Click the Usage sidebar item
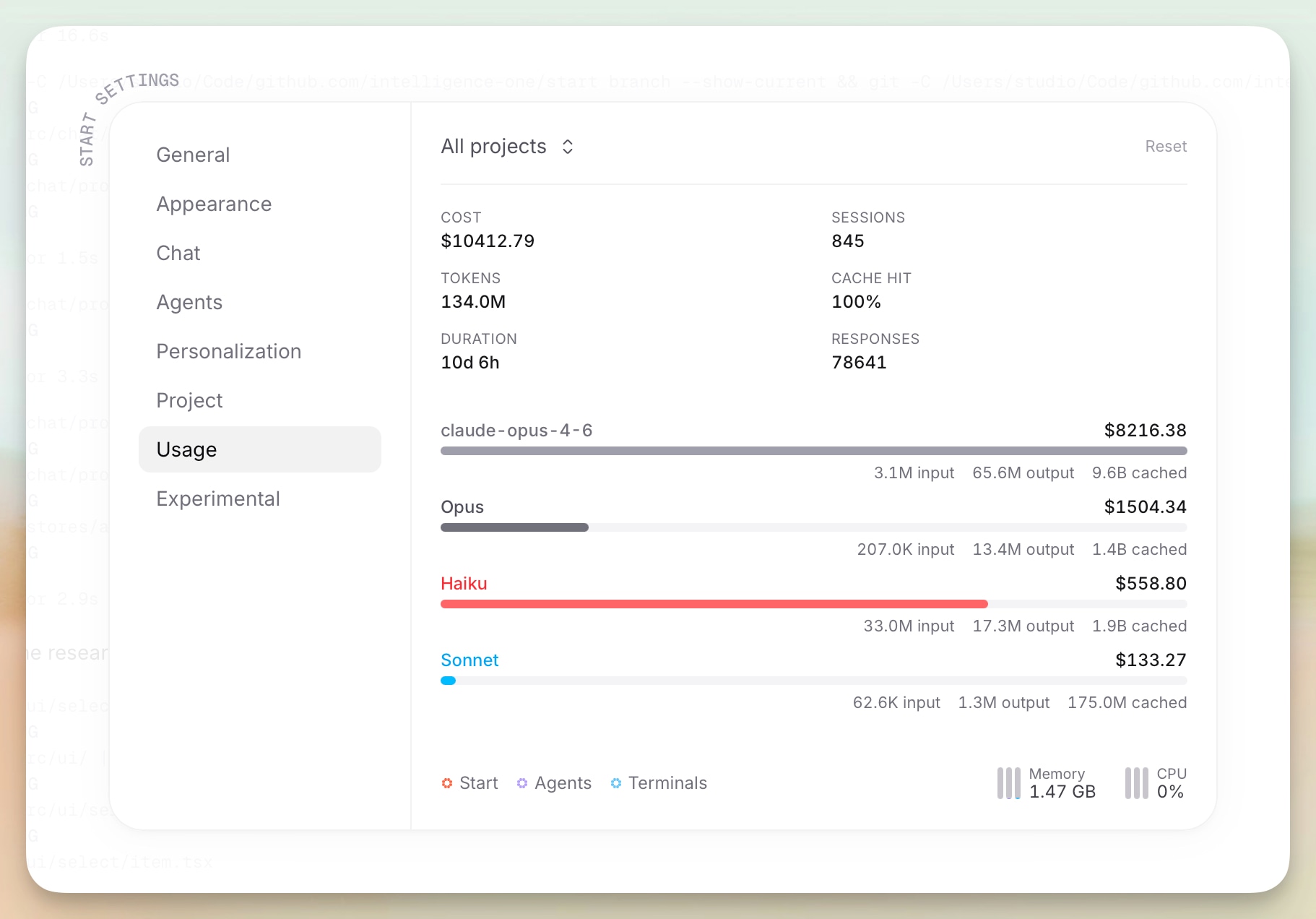This screenshot has height=919, width=1316. (x=260, y=449)
